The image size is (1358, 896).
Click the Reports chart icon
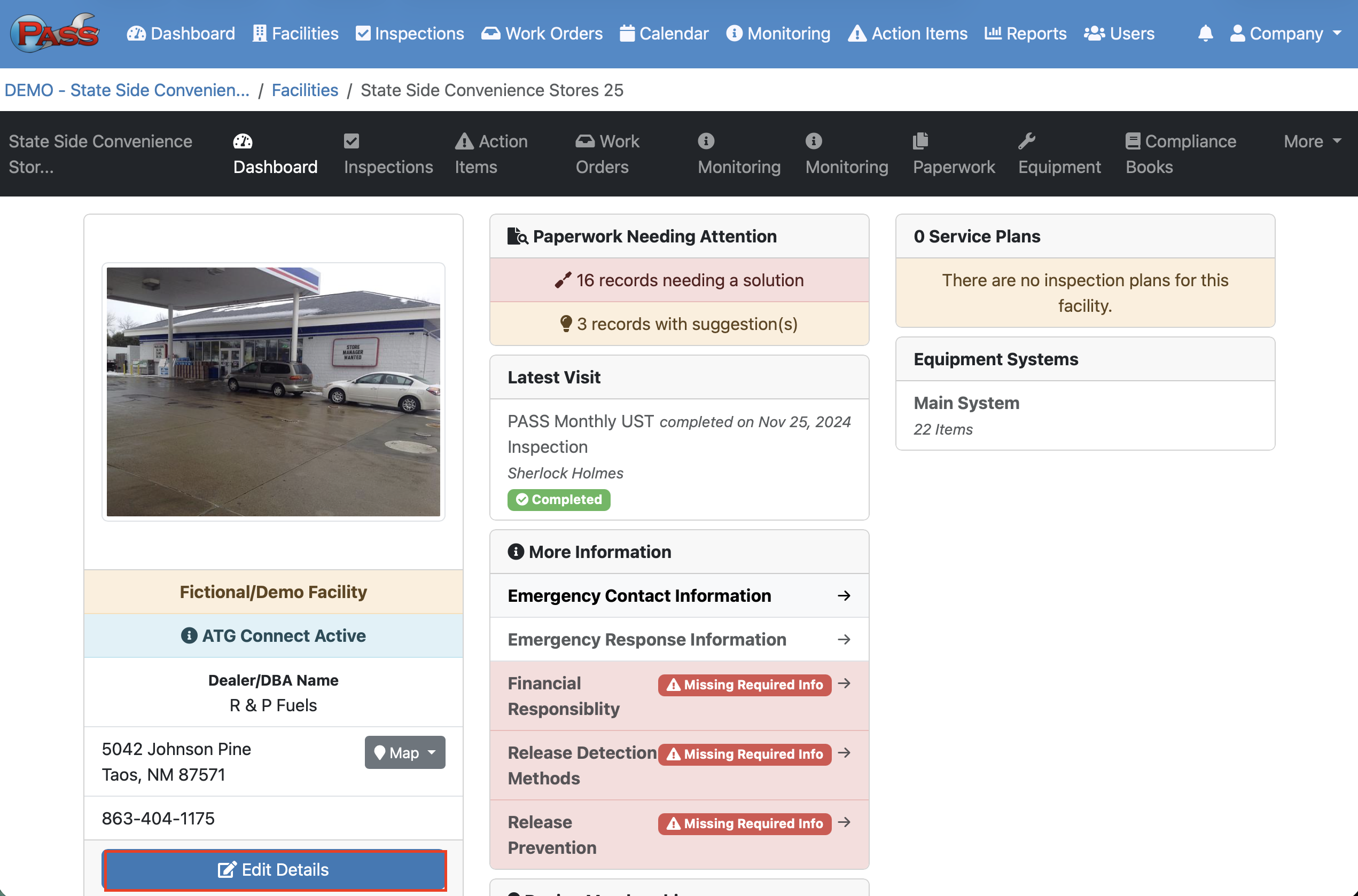click(993, 33)
